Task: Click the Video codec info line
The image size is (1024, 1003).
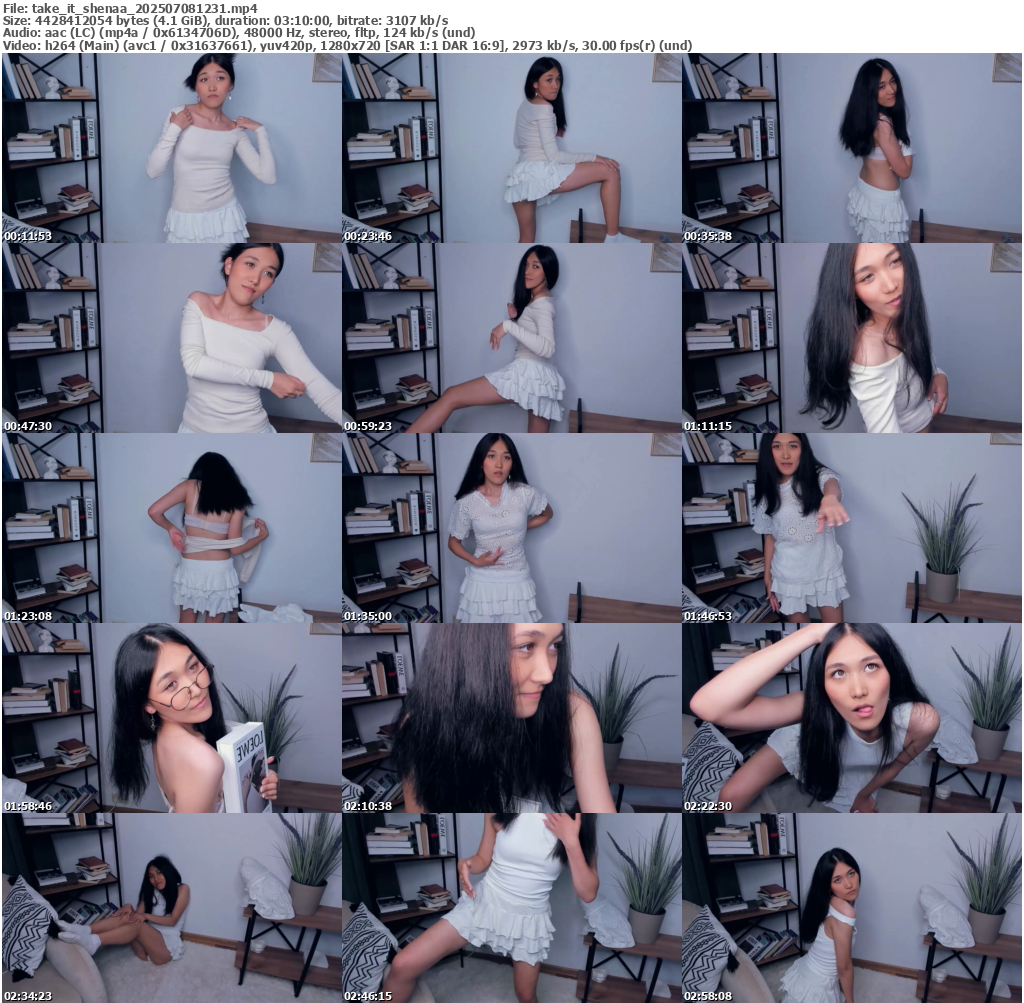Action: point(347,45)
